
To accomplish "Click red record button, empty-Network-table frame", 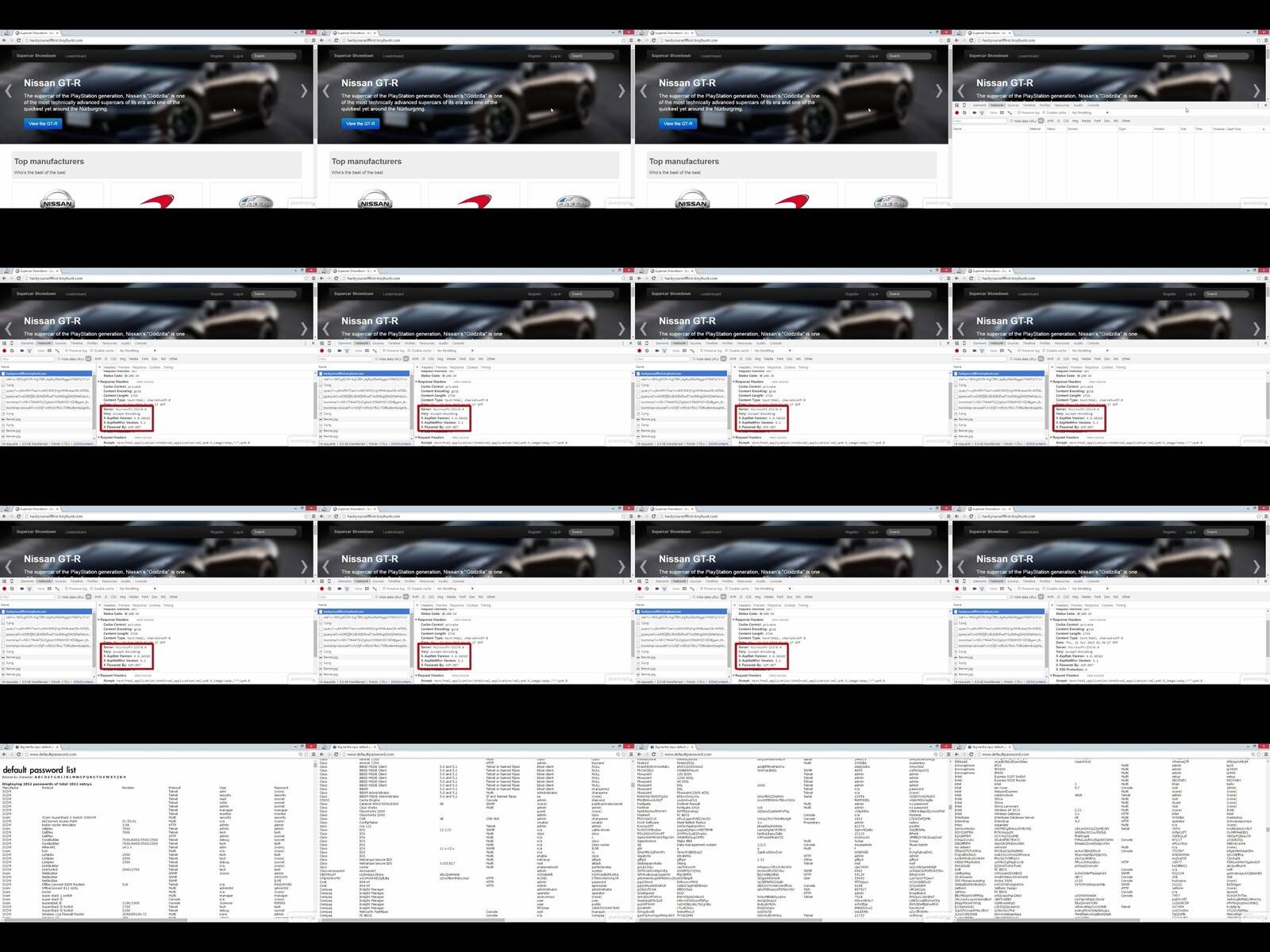I will [x=956, y=113].
